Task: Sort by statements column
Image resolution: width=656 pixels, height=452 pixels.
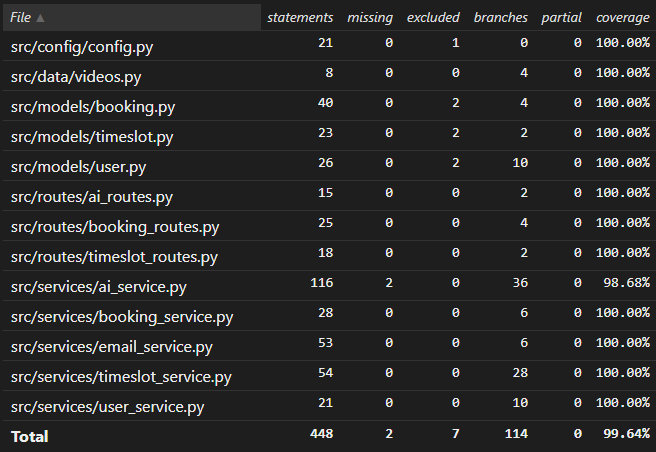Action: pyautogui.click(x=299, y=18)
